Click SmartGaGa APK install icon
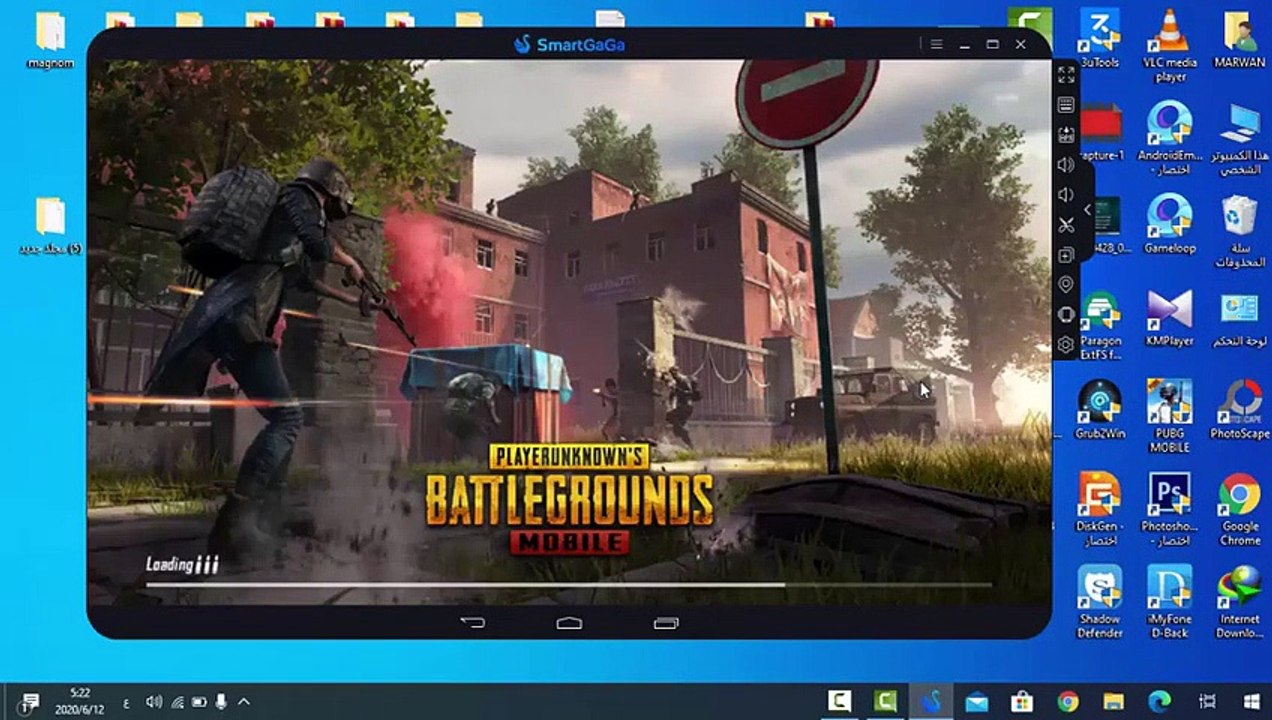 click(1066, 135)
